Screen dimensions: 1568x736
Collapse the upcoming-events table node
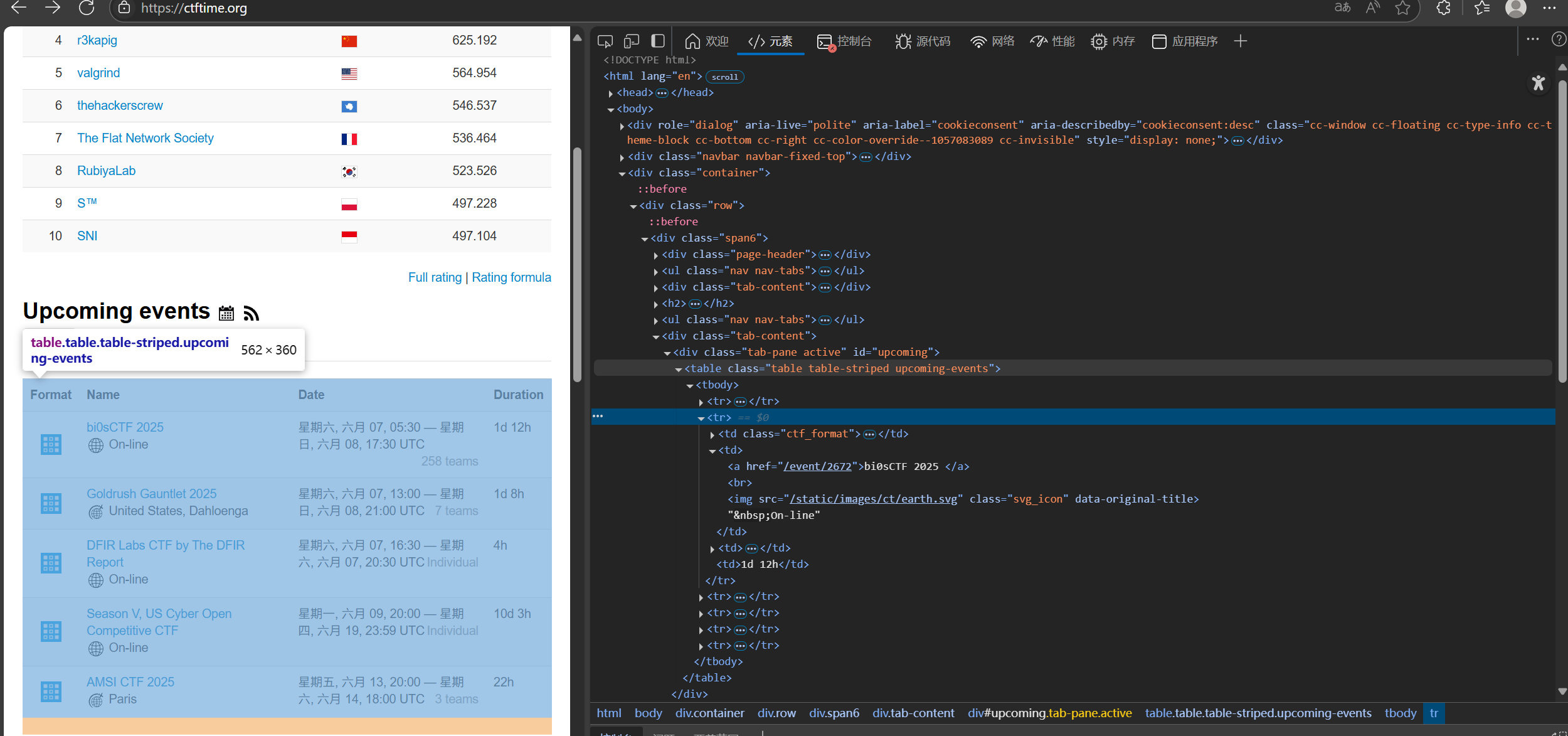679,369
